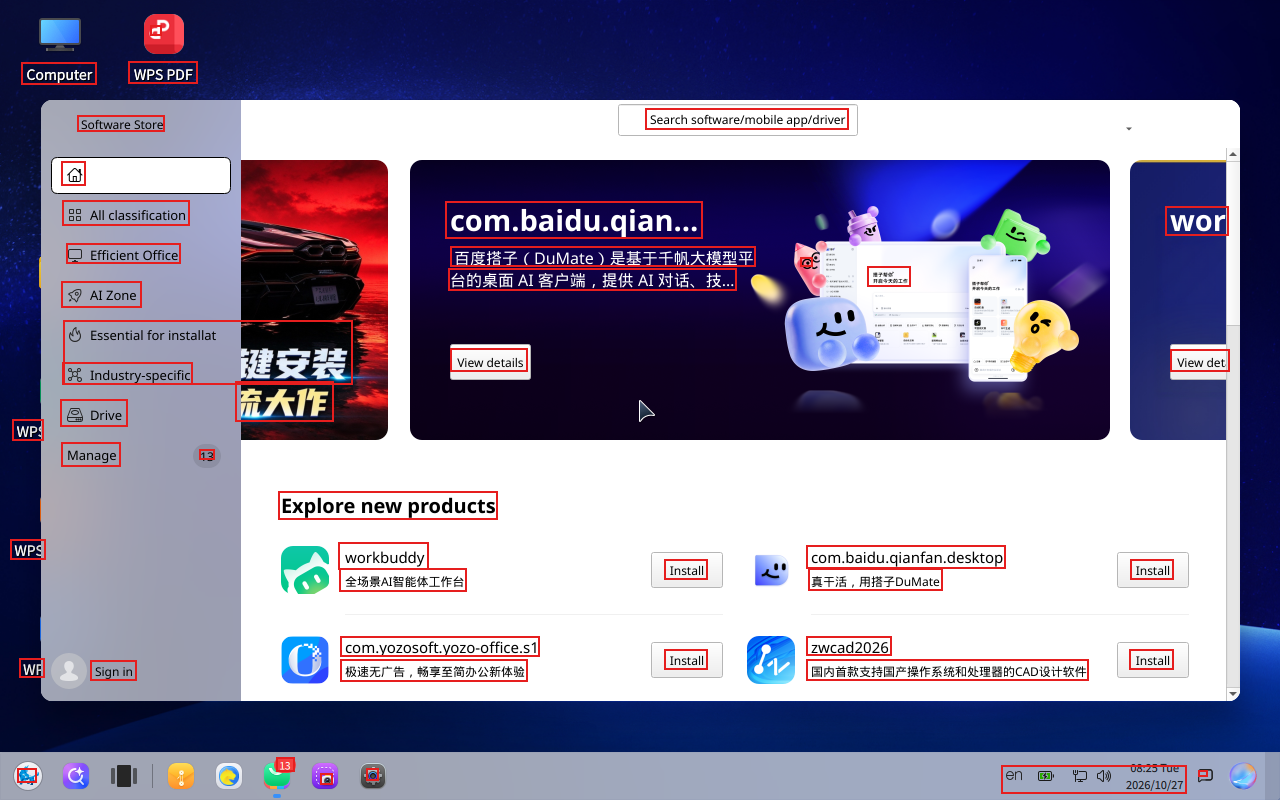
Task: Select Essential for installation category
Action: (141, 335)
